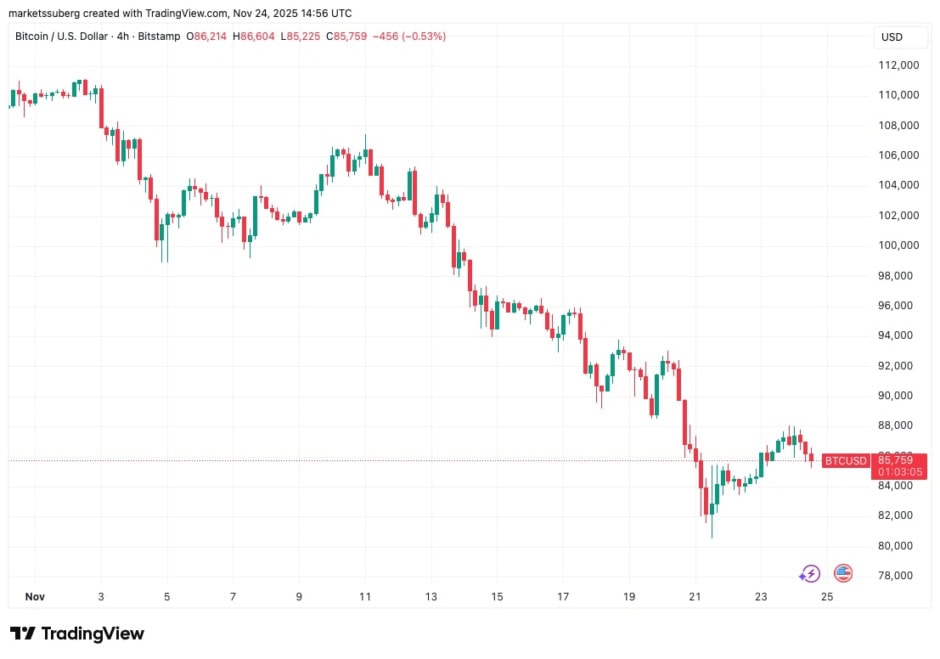
Task: Select the Nov label on the time axis
Action: tap(34, 596)
